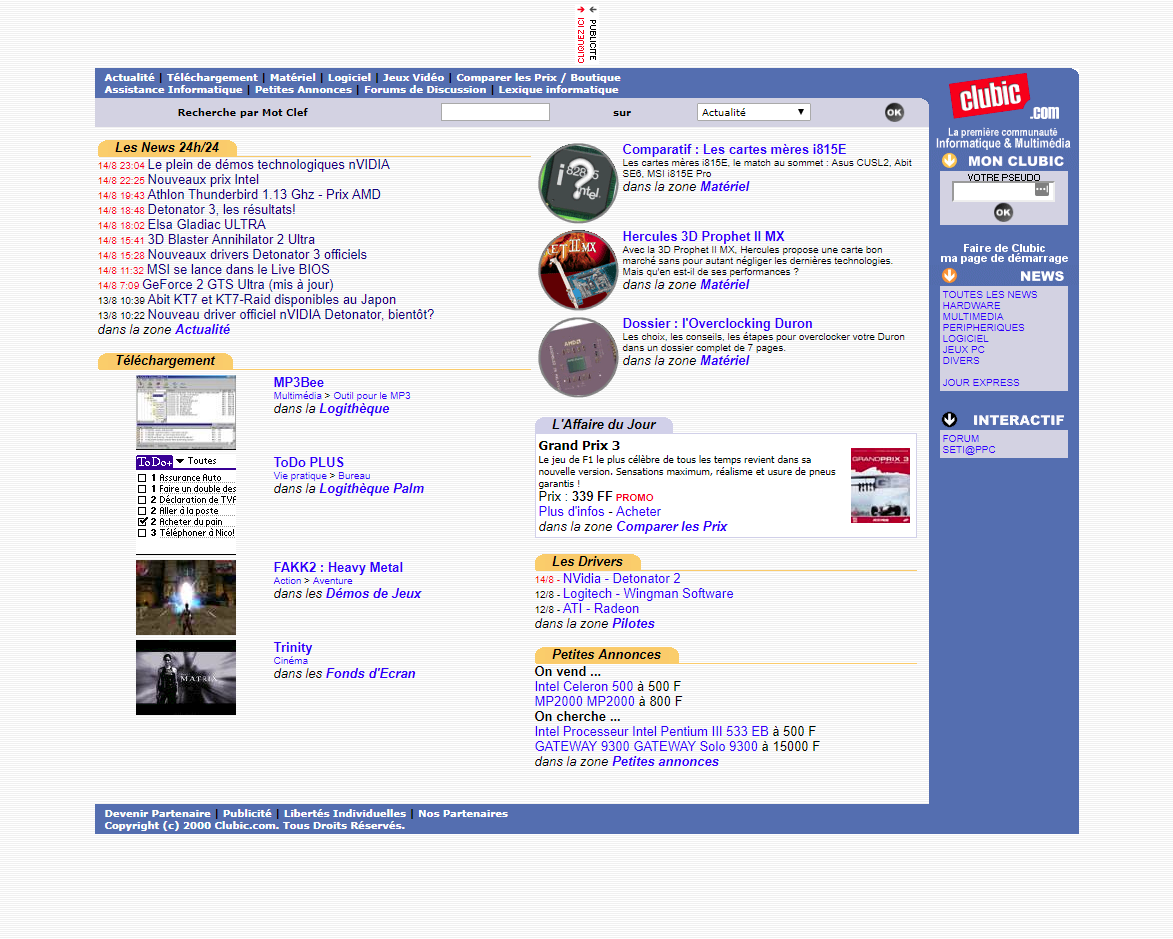Open the Duron overclocking round image
The width and height of the screenshot is (1173, 939).
(578, 357)
